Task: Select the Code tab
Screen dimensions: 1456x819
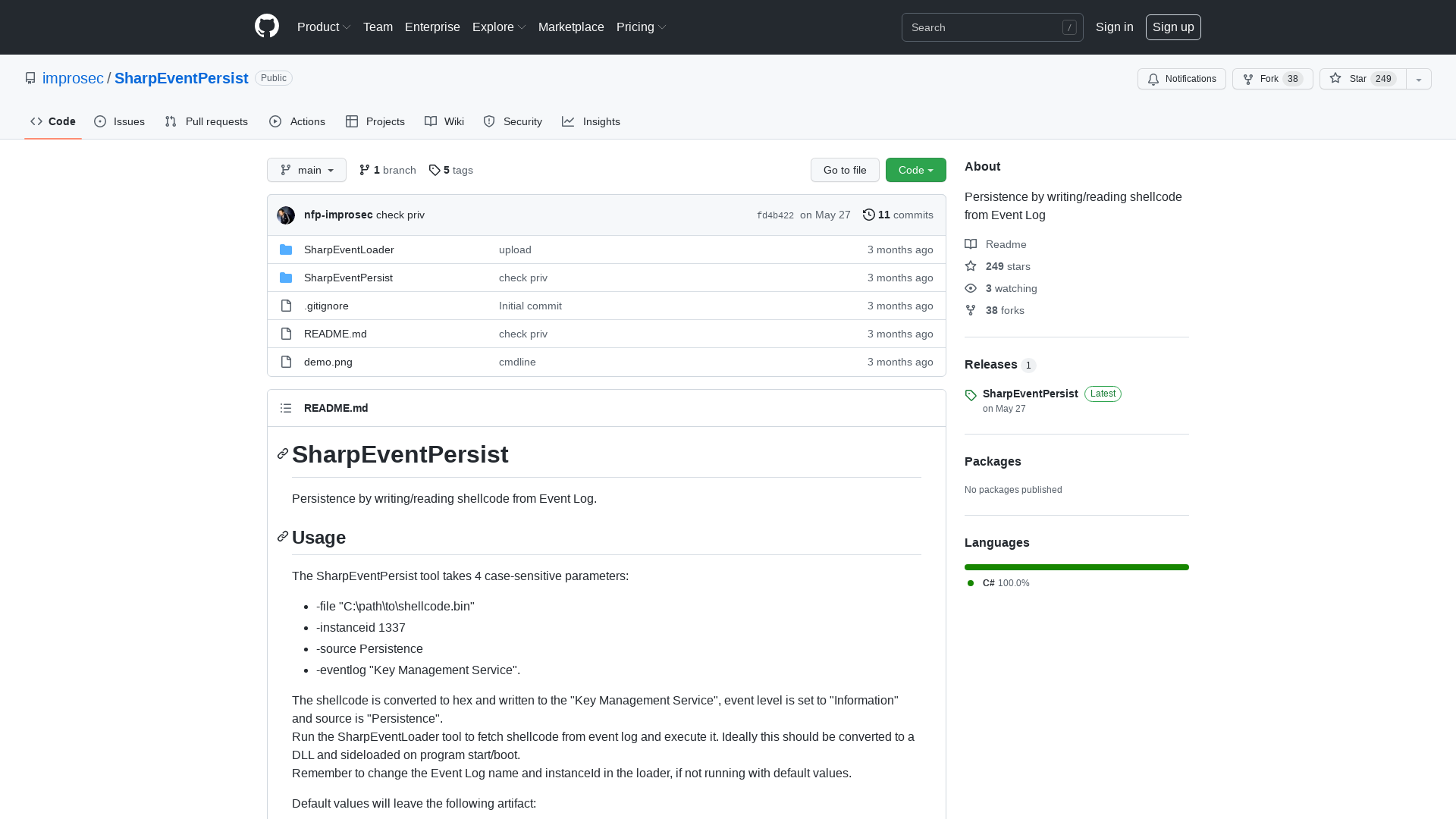Action: [53, 121]
